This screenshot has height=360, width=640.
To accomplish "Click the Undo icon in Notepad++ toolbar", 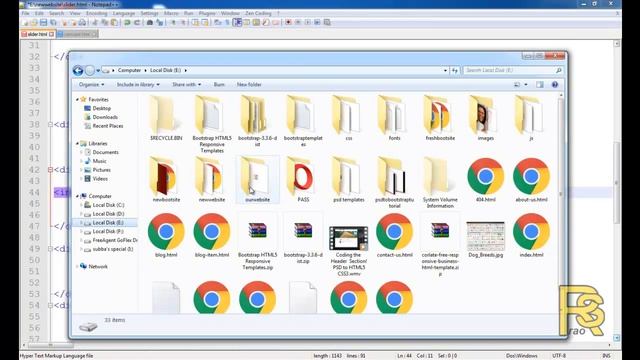I will tap(127, 22).
